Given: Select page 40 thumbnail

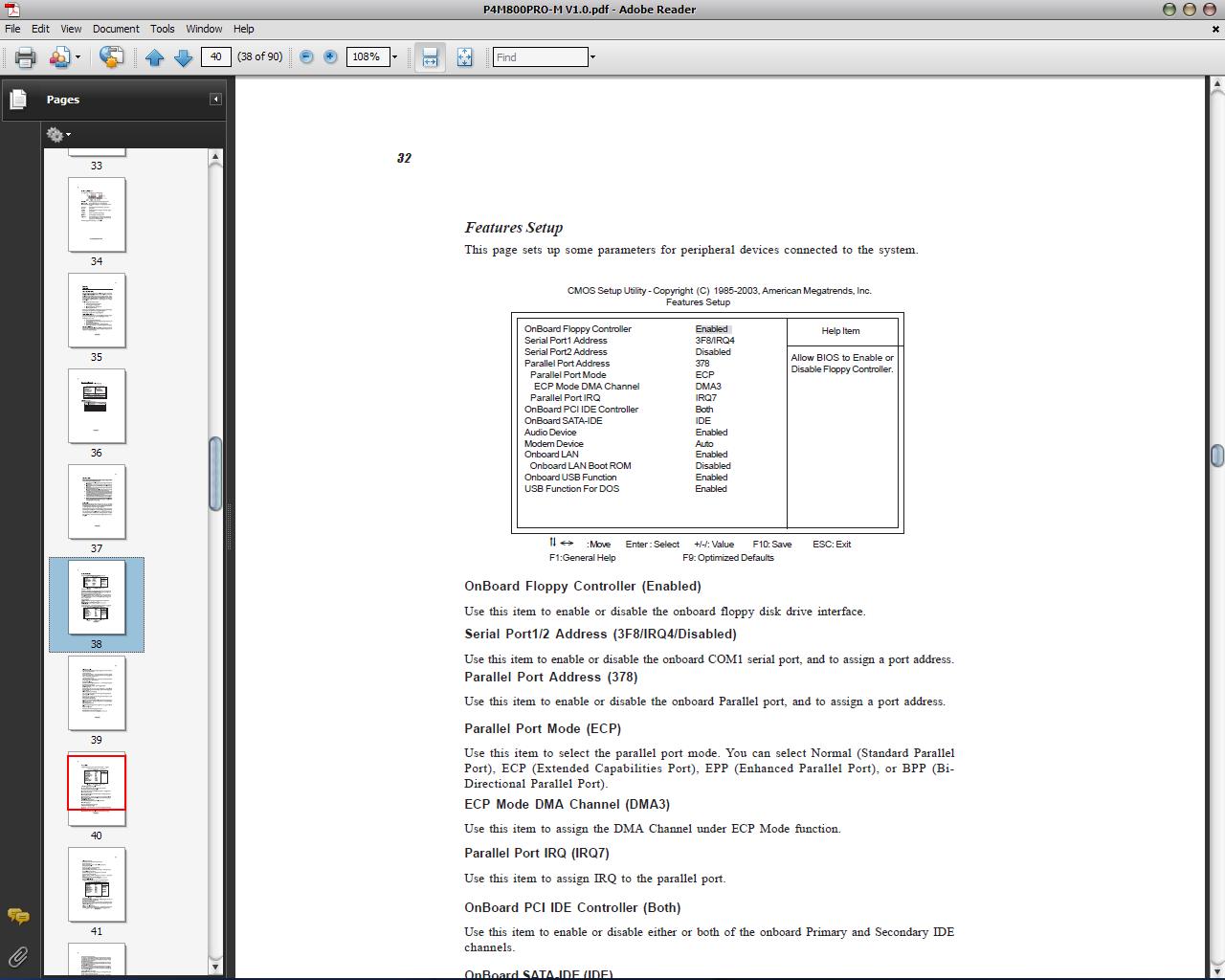Looking at the screenshot, I should tap(97, 789).
